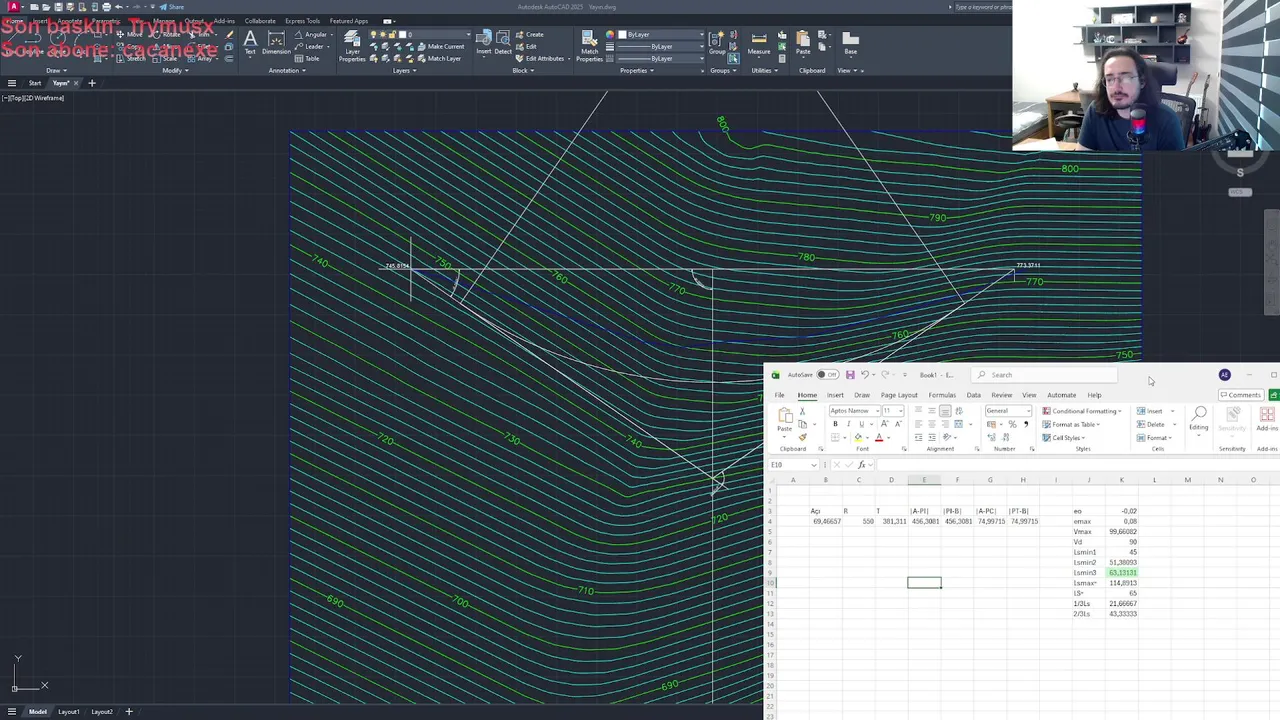The width and height of the screenshot is (1280, 720).
Task: Click the AutoCAD keyword search field
Action: tap(983, 7)
